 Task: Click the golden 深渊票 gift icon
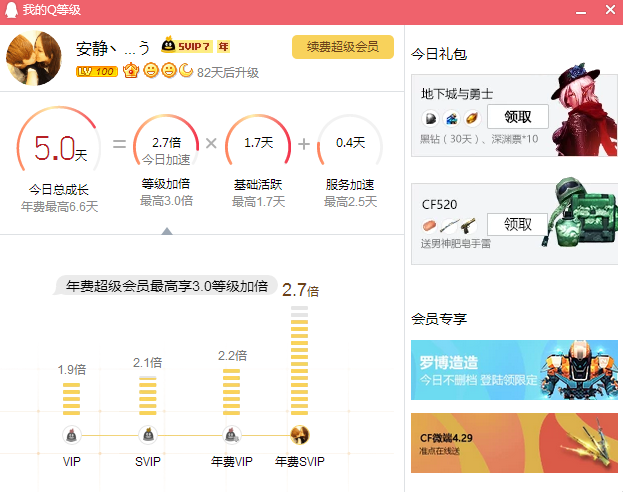click(x=472, y=118)
